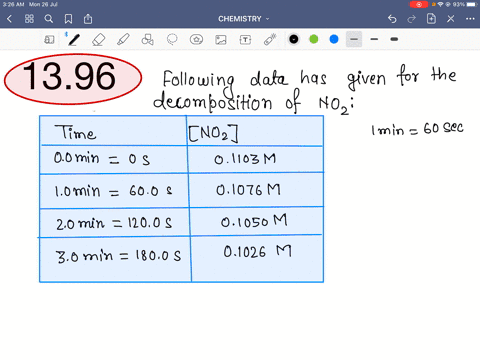The image size is (480, 360).
Task: Tap the 13.96 problem number label
Action: pos(73,79)
